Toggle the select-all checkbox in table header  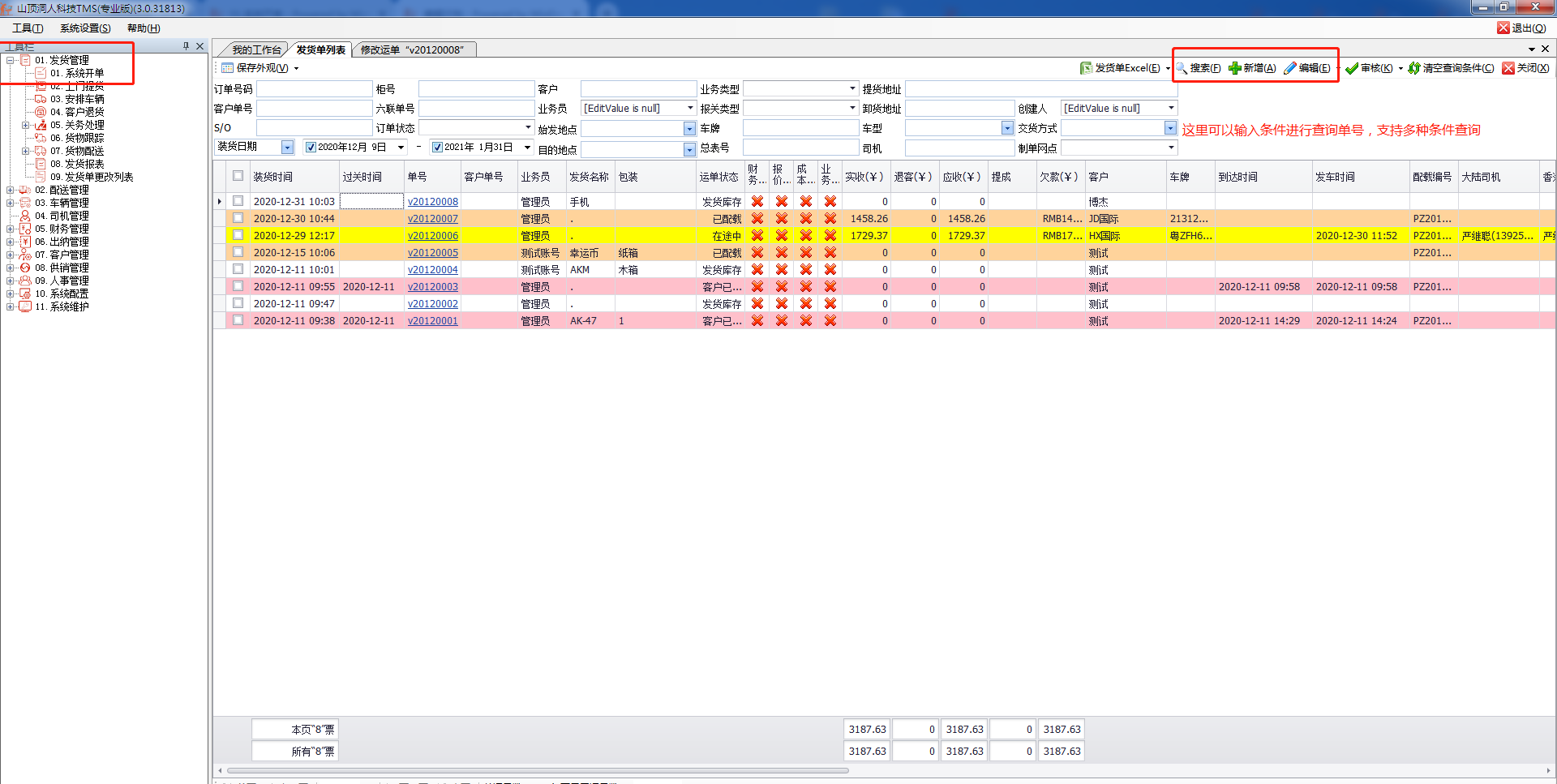point(238,176)
